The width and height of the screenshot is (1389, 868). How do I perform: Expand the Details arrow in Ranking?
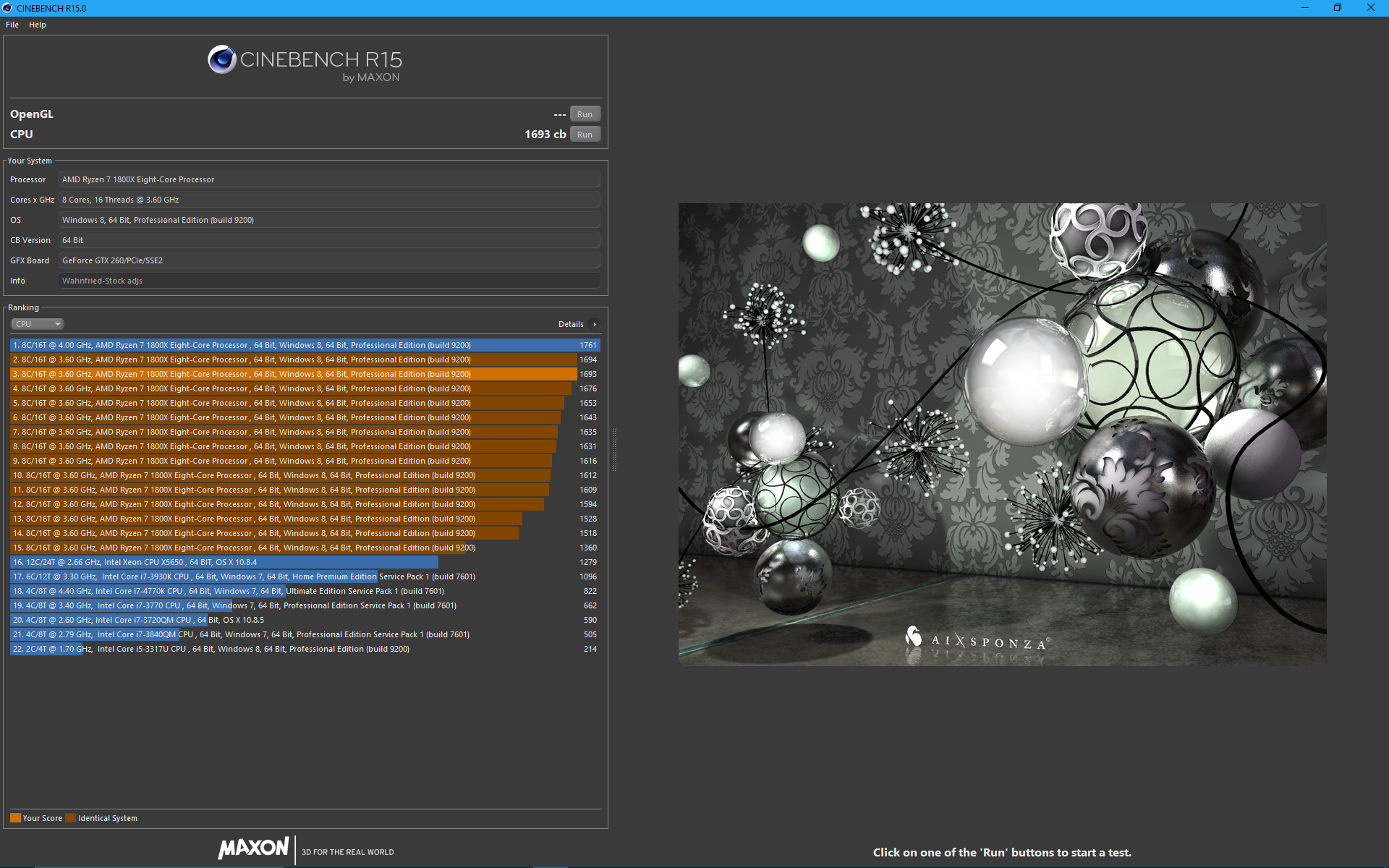[595, 324]
